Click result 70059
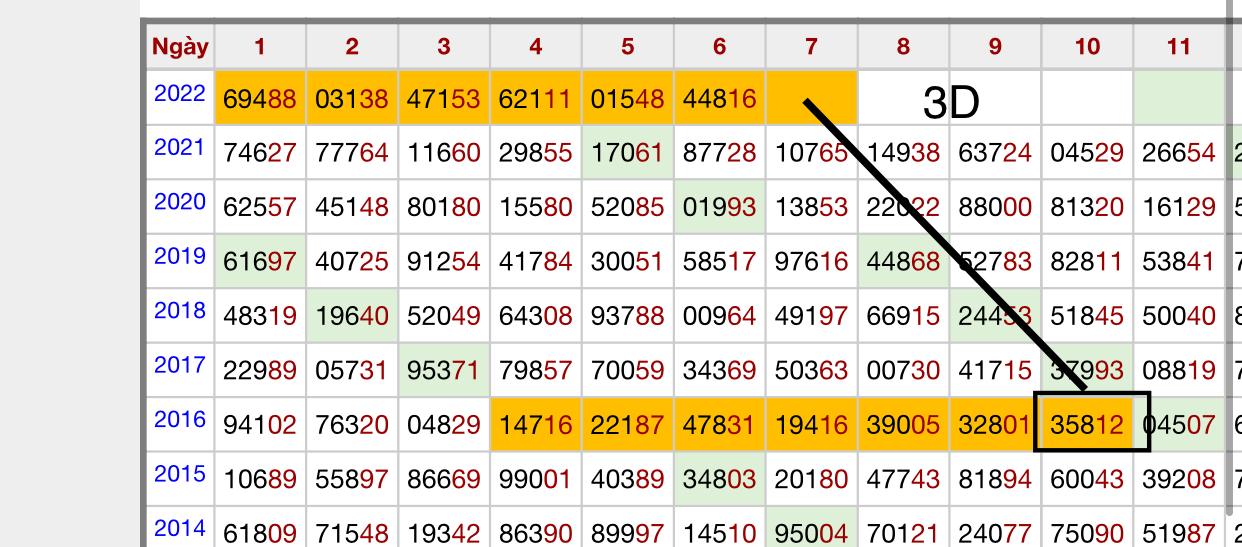Image resolution: width=1242 pixels, height=547 pixels. coord(628,370)
